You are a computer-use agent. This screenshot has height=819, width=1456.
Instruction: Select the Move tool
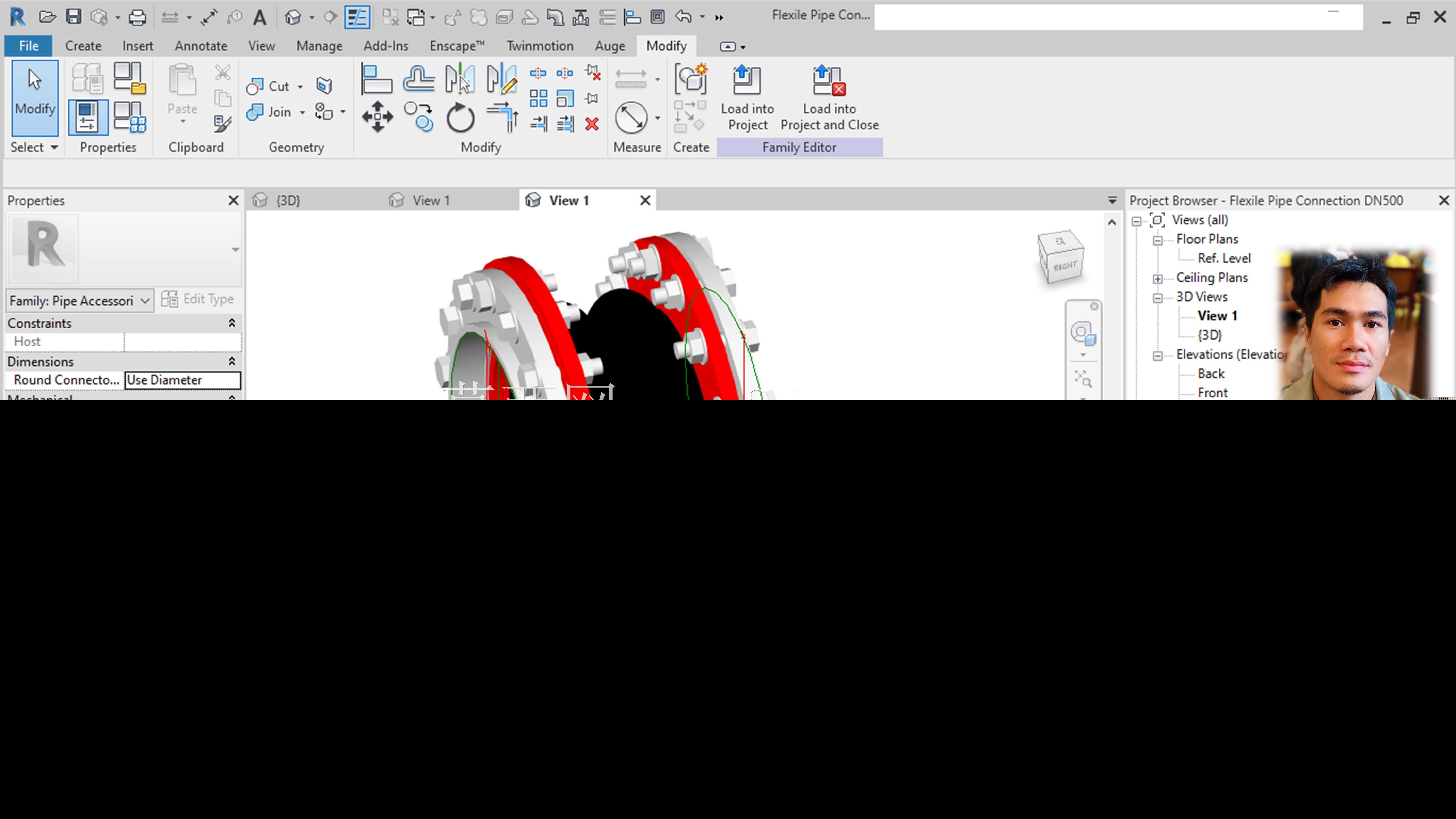click(x=378, y=117)
